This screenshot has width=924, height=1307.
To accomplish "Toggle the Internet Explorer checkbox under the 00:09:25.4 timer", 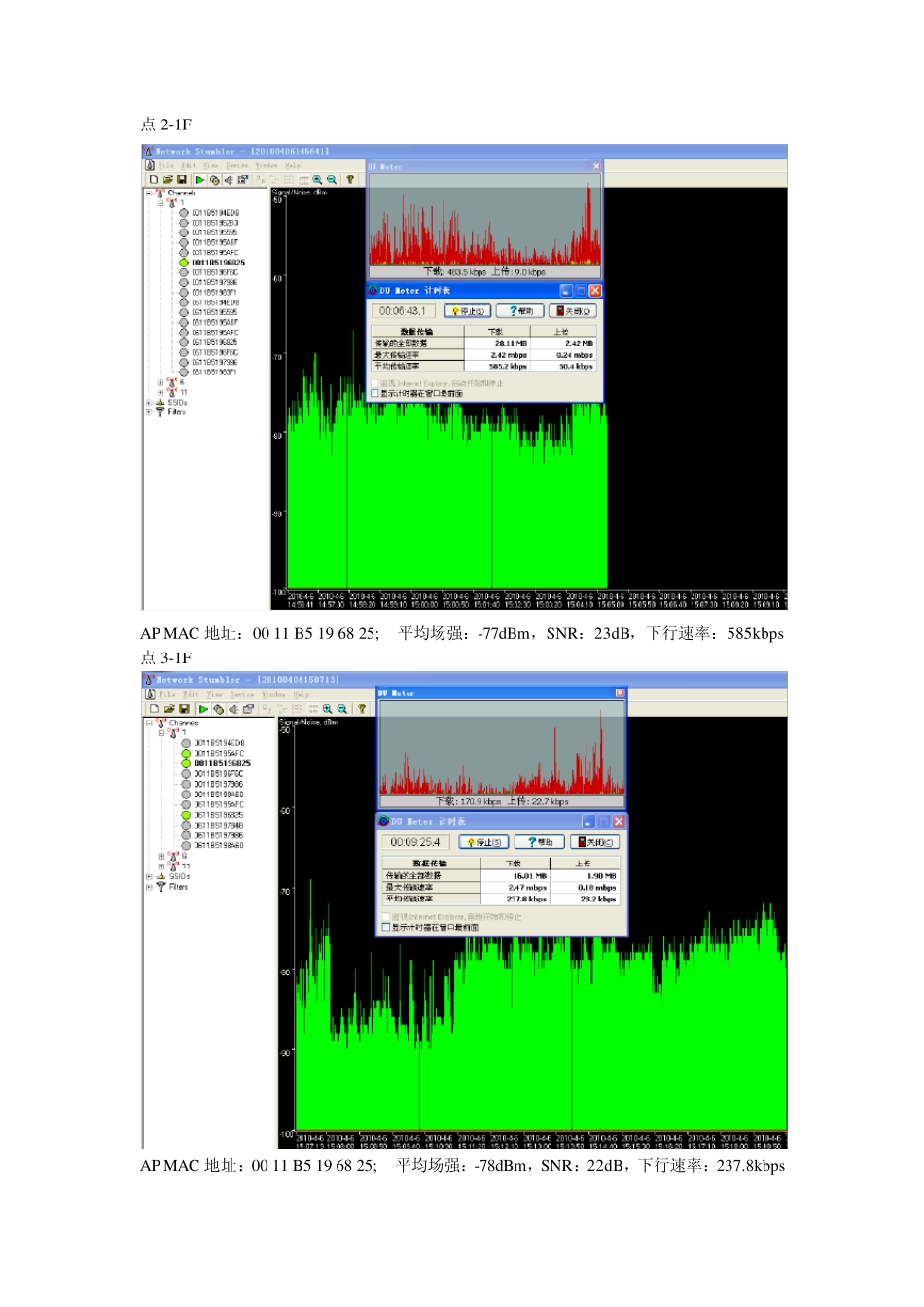I will click(x=386, y=917).
